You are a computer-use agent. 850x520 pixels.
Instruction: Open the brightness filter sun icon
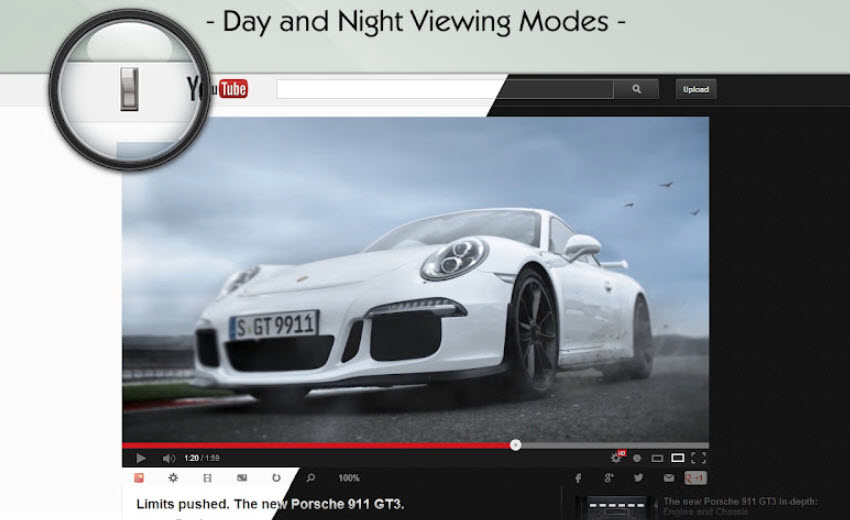point(173,478)
